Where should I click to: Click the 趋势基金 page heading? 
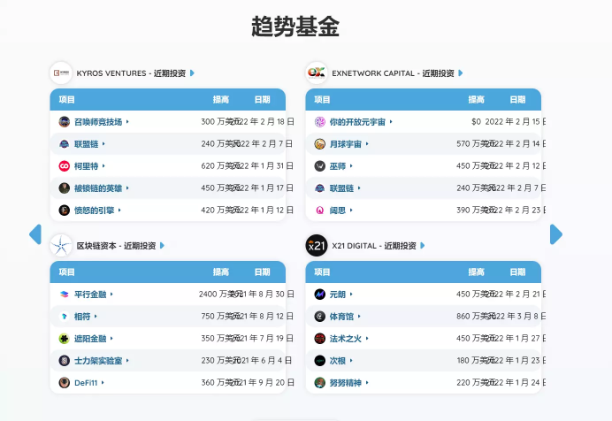point(295,27)
